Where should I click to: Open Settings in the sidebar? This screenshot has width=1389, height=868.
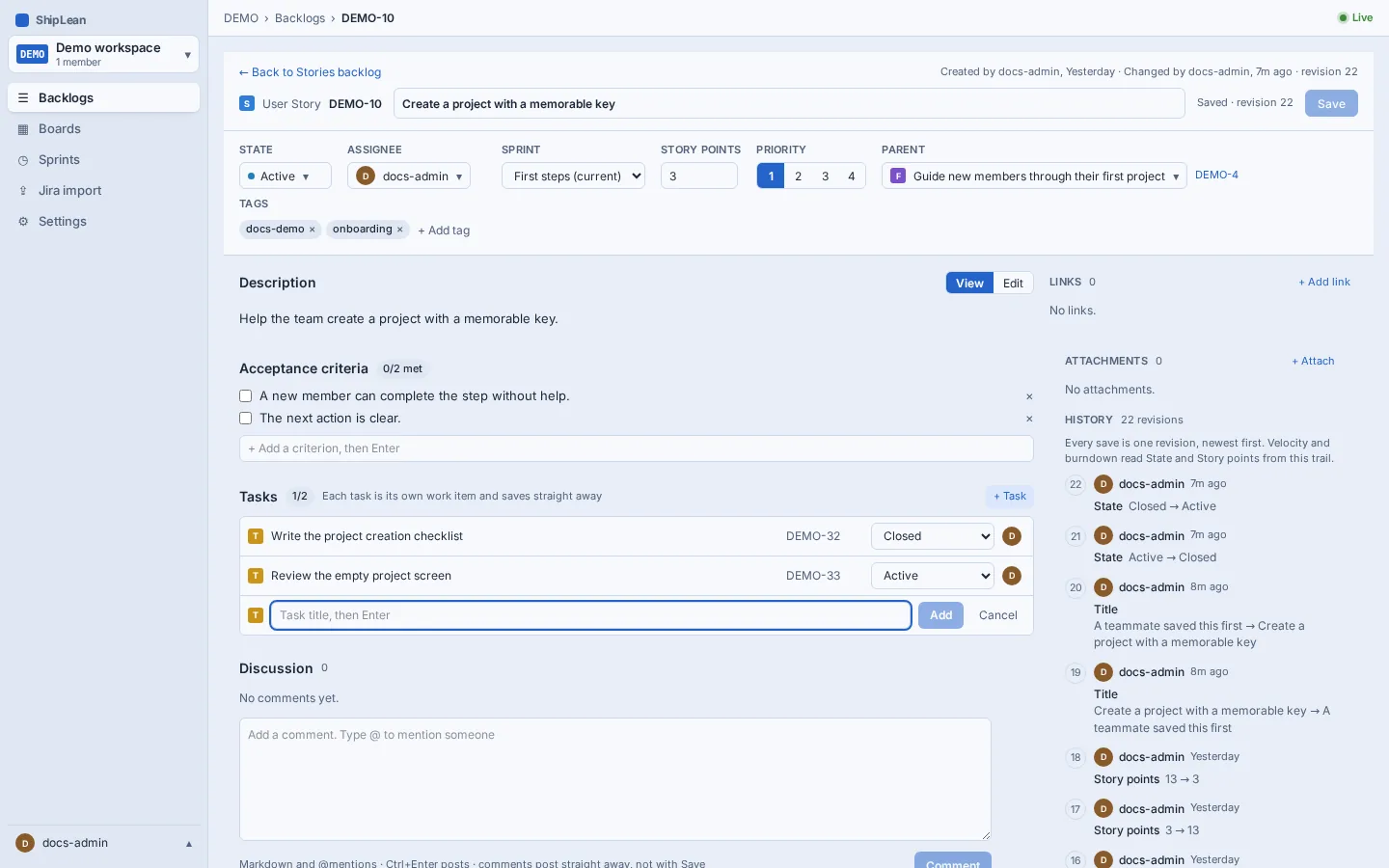103,222
